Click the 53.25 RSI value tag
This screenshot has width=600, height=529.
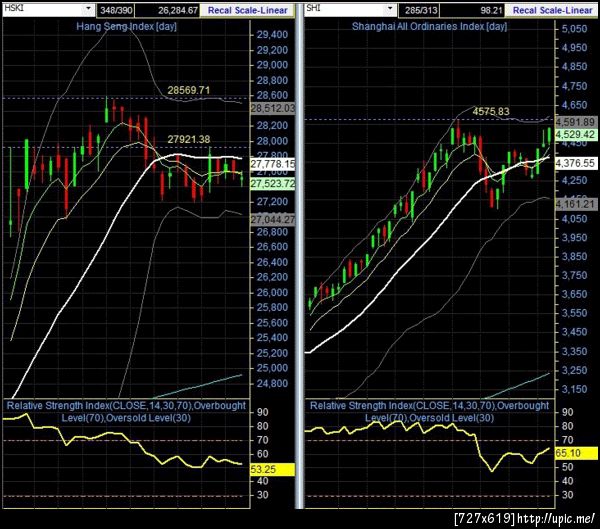[272, 469]
